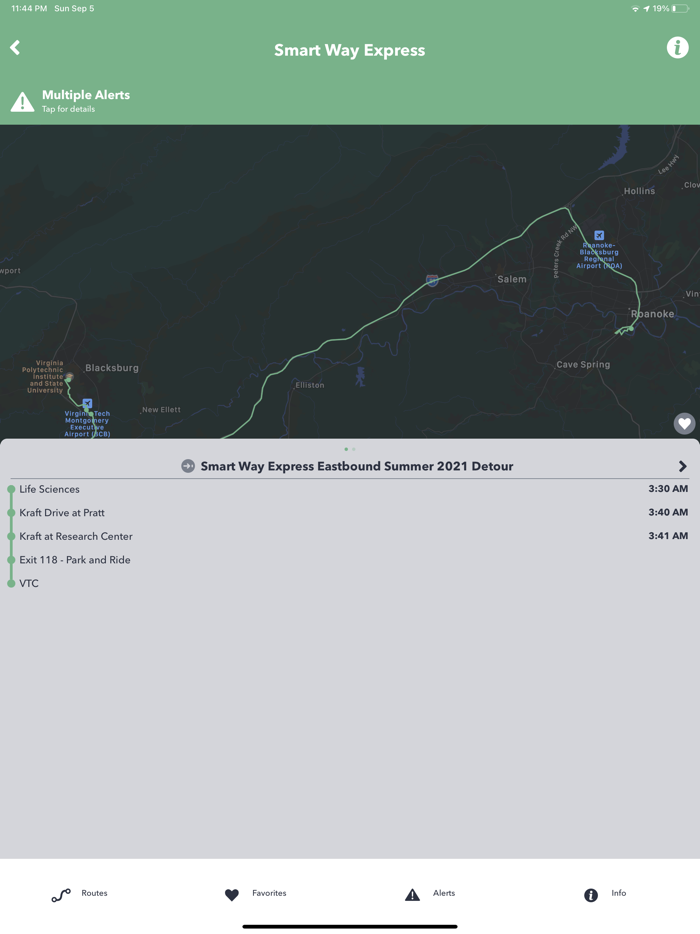
Task: Go back using the left arrow icon
Action: [15, 48]
